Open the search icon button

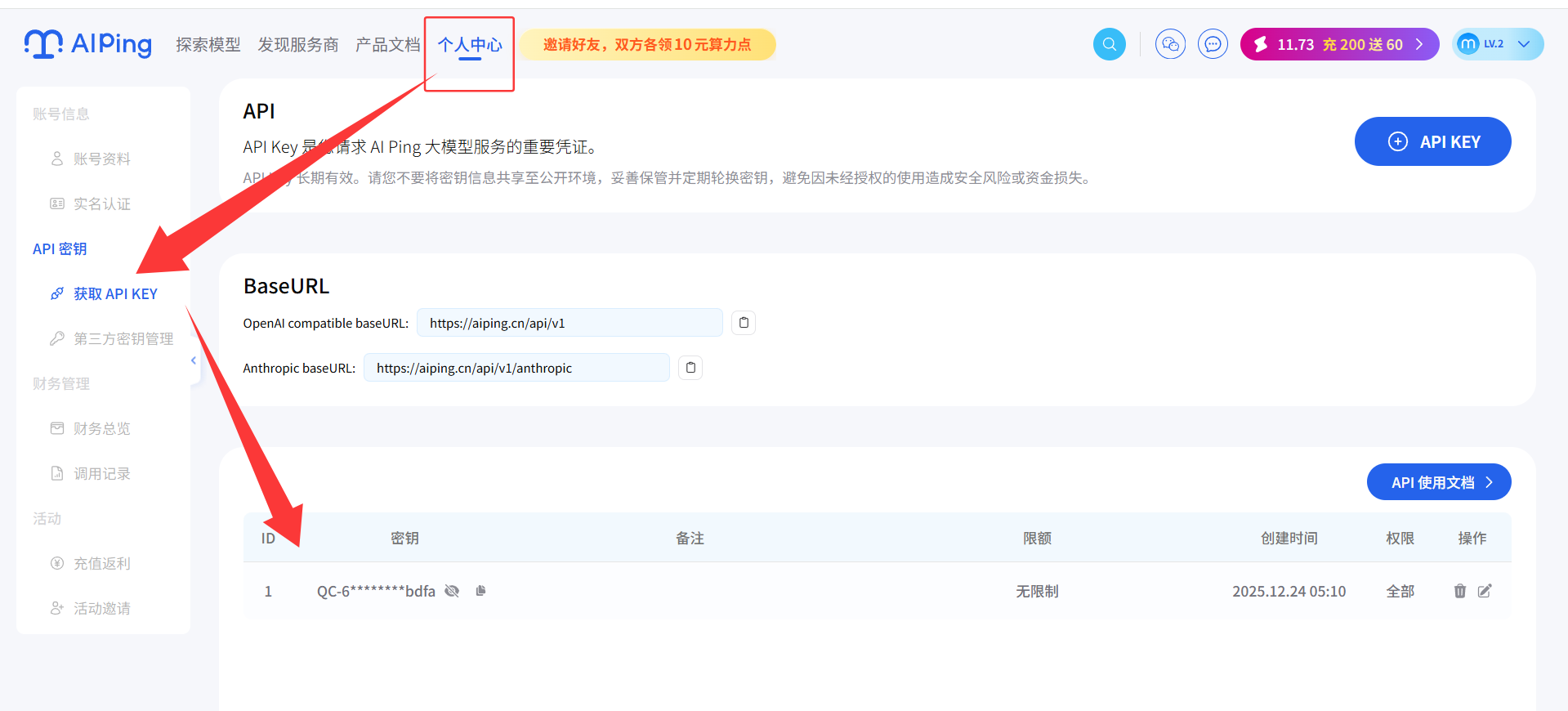click(1109, 44)
